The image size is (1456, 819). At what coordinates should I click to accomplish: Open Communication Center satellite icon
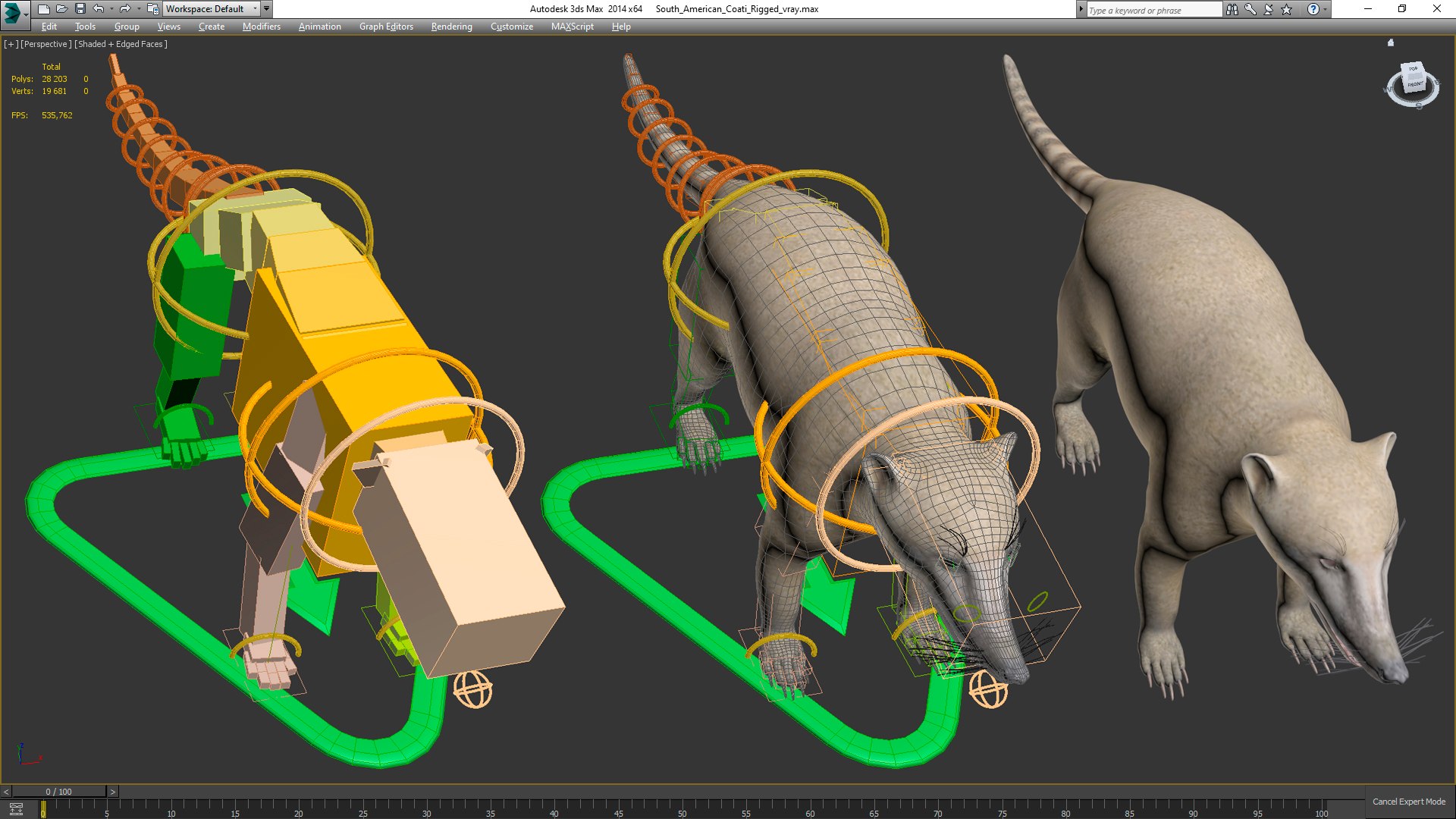[1269, 9]
